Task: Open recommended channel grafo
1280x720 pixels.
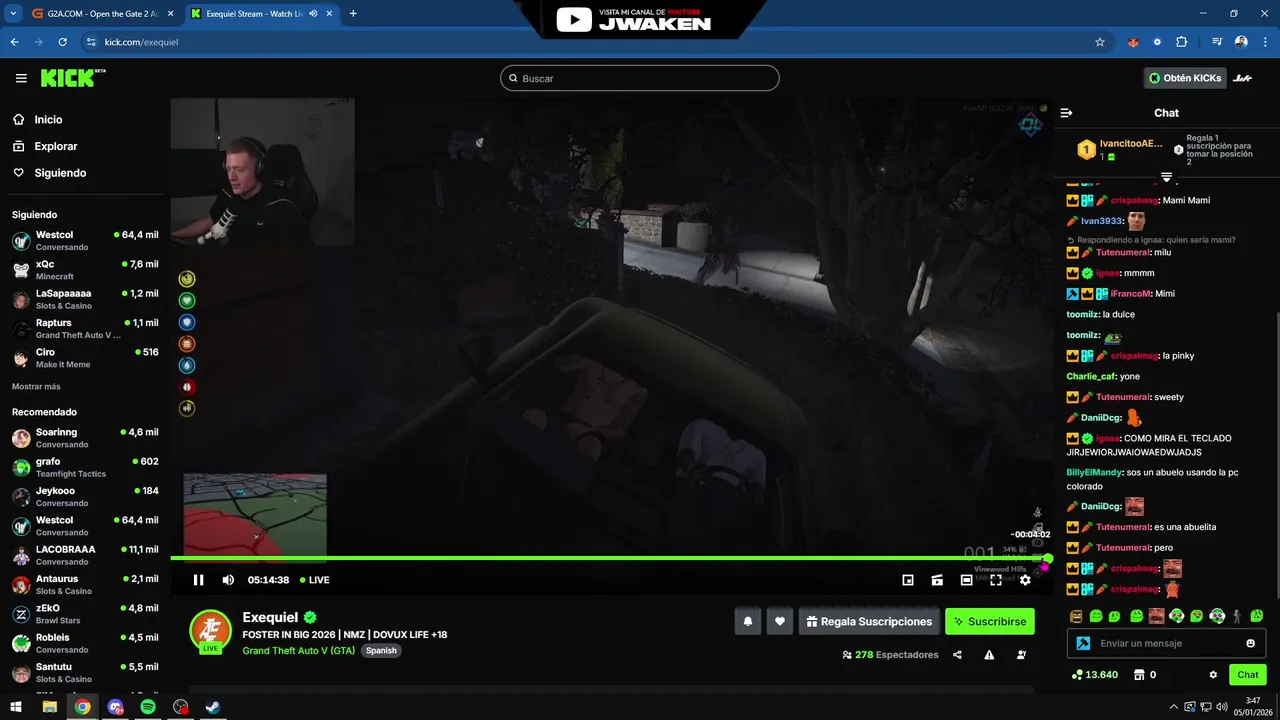Action: [85, 467]
